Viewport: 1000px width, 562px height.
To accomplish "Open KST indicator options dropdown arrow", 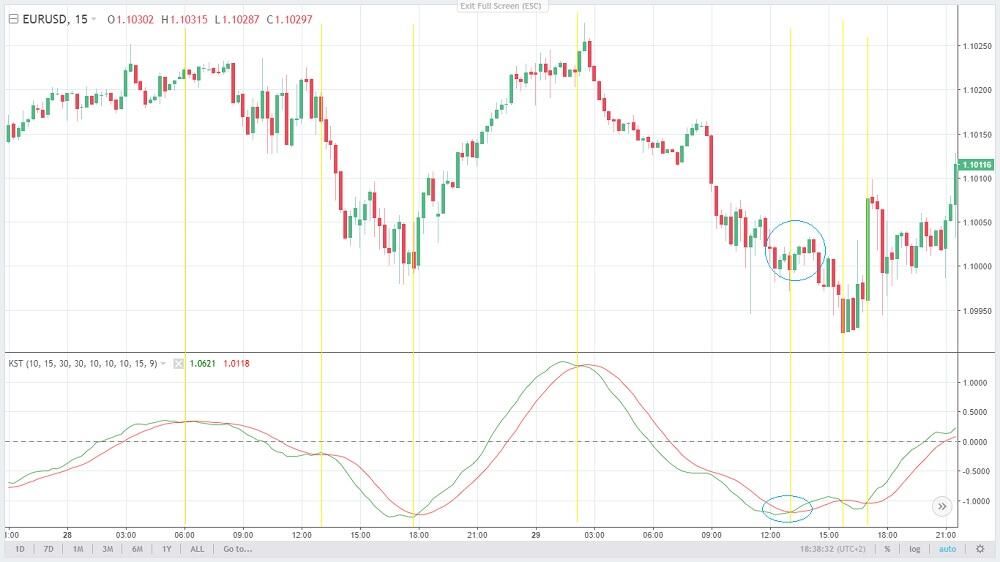I will [x=164, y=363].
